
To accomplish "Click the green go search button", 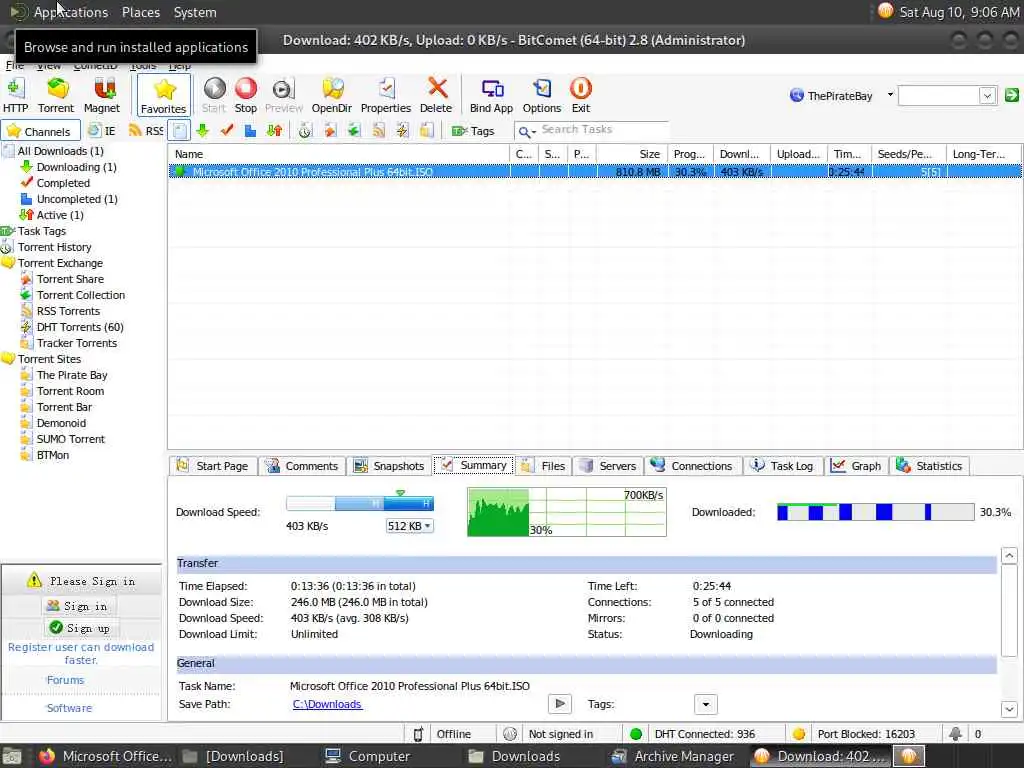I will click(x=1012, y=95).
